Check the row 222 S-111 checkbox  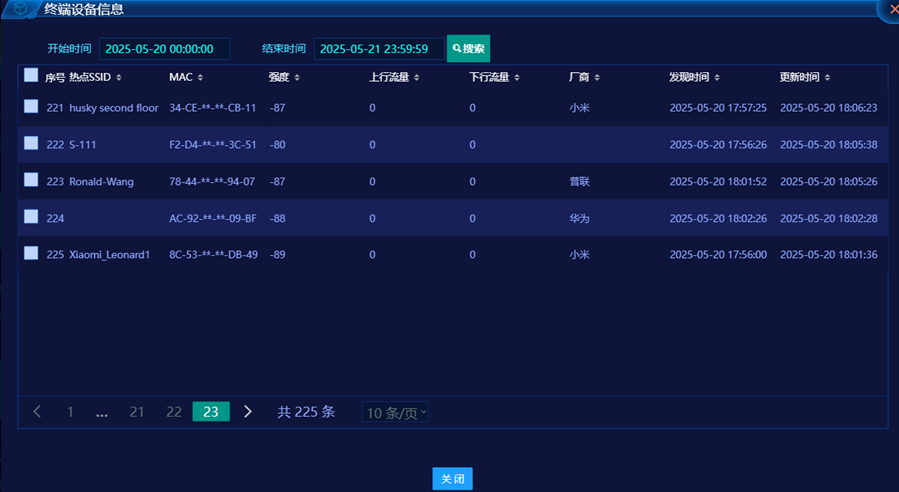pyautogui.click(x=31, y=143)
